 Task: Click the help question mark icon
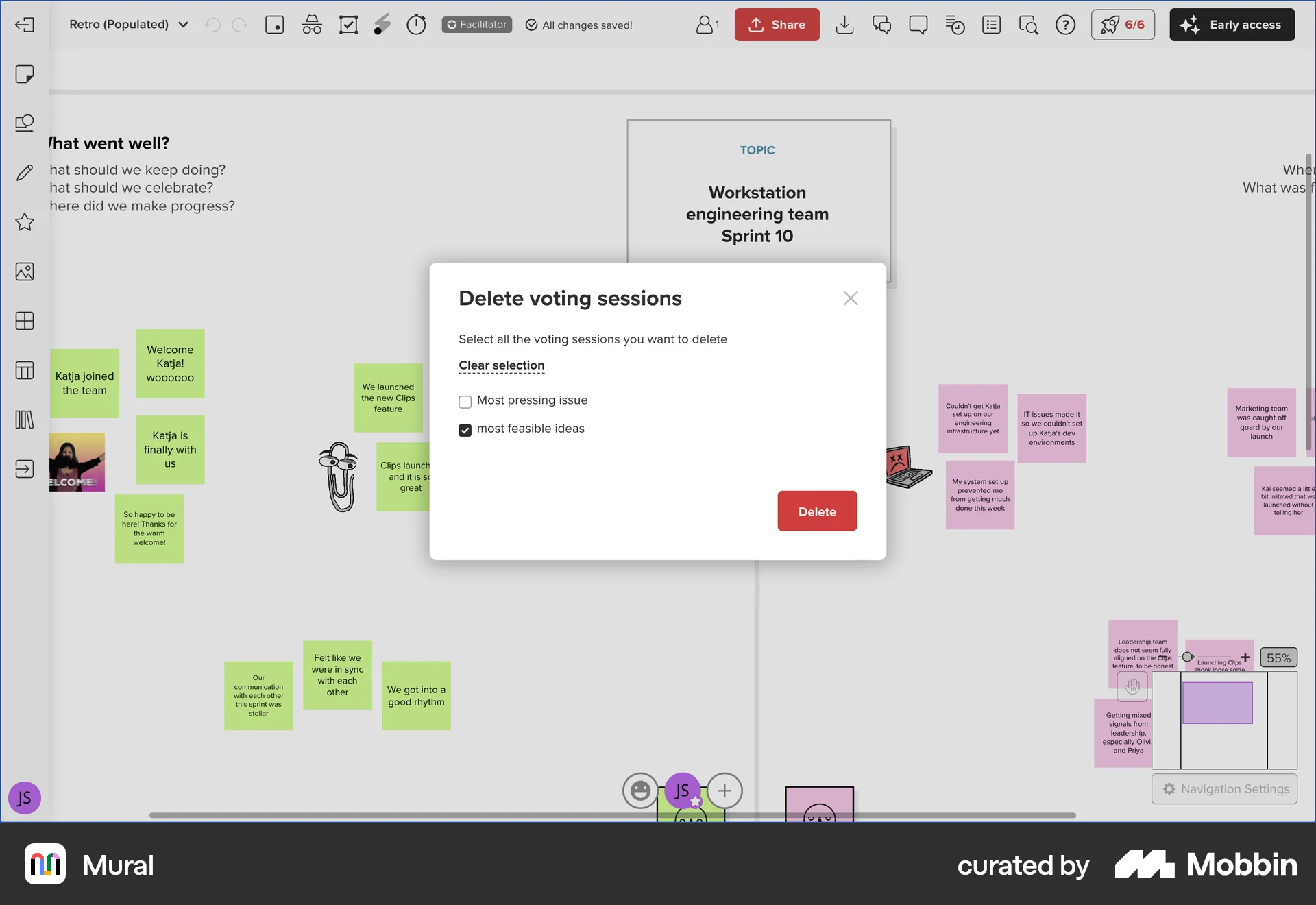tap(1065, 25)
